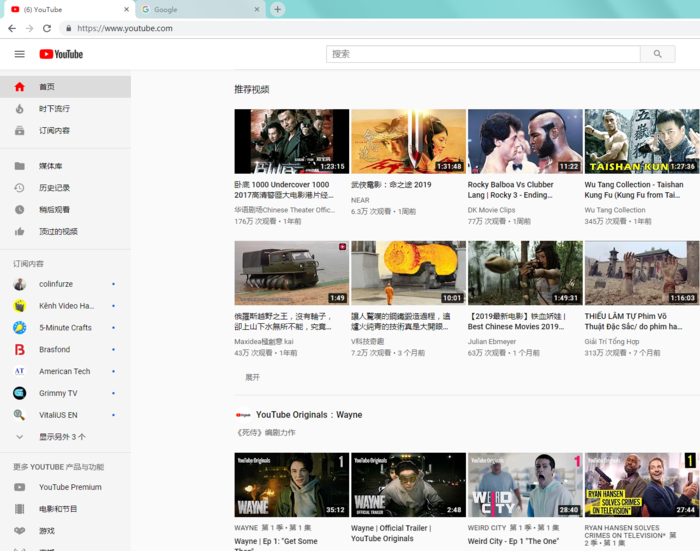Open subscriptions icon in sidebar
This screenshot has width=700, height=551.
tap(20, 130)
